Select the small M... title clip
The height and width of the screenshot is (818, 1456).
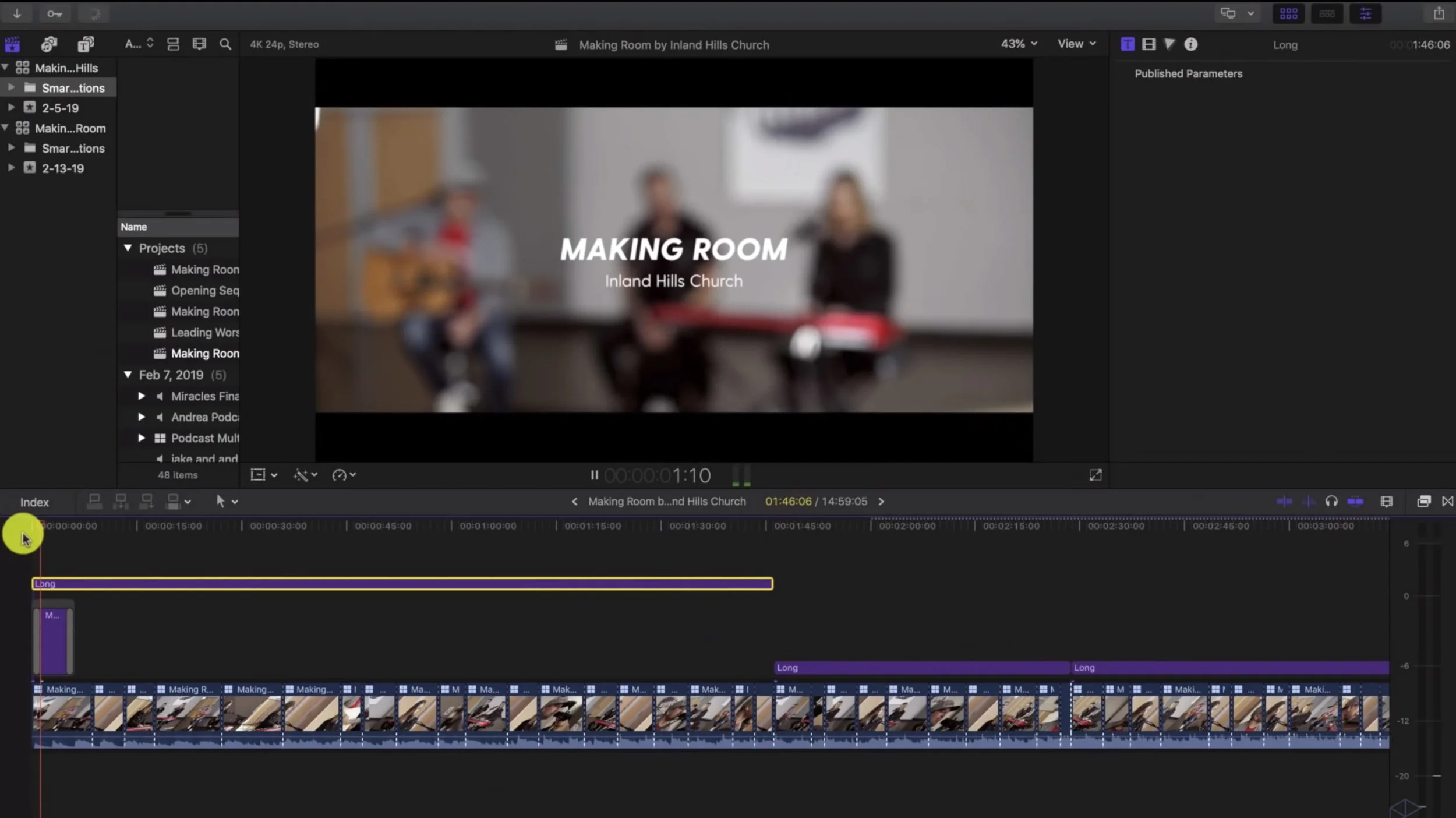(53, 641)
